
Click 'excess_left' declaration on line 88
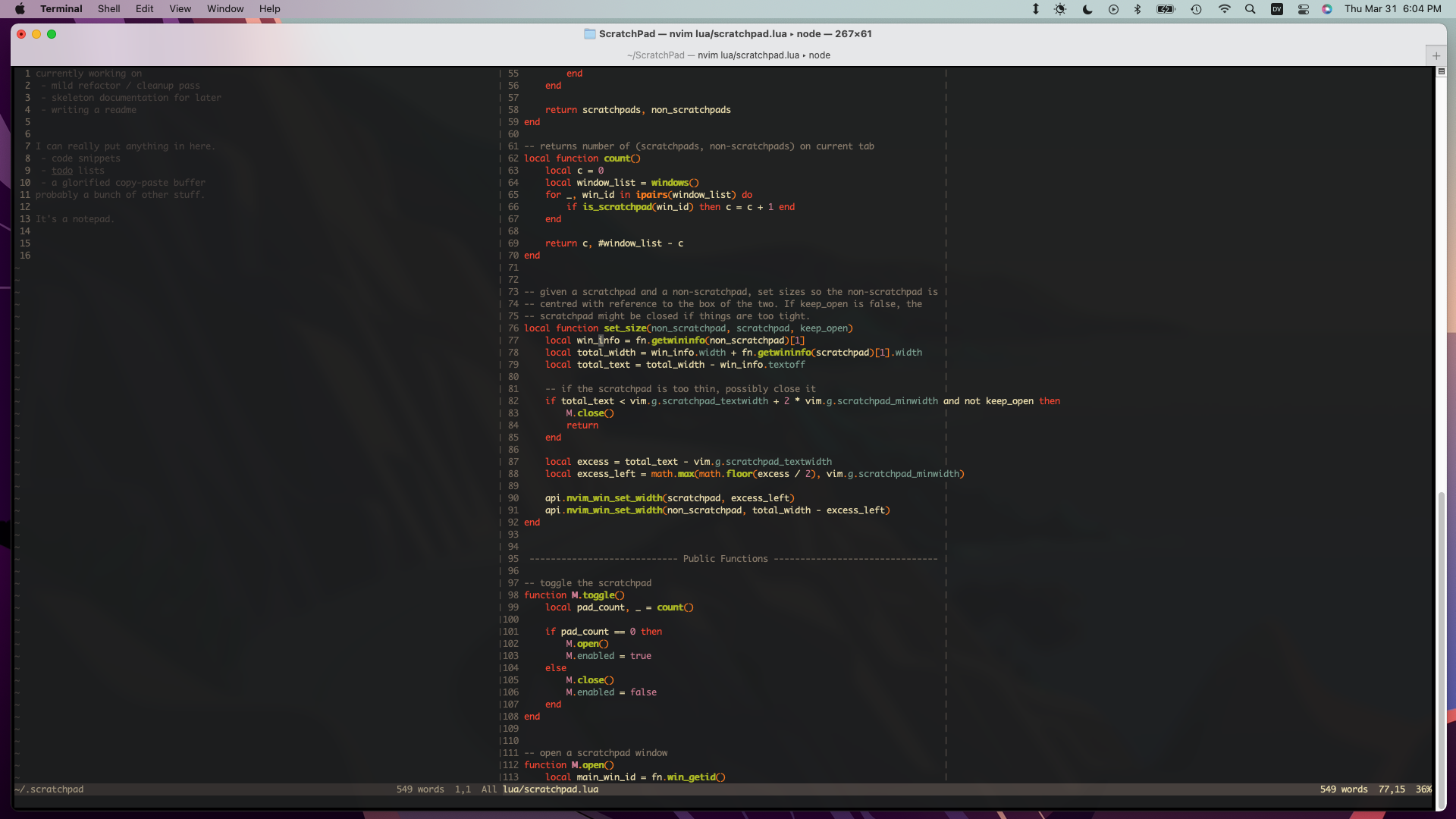606,474
